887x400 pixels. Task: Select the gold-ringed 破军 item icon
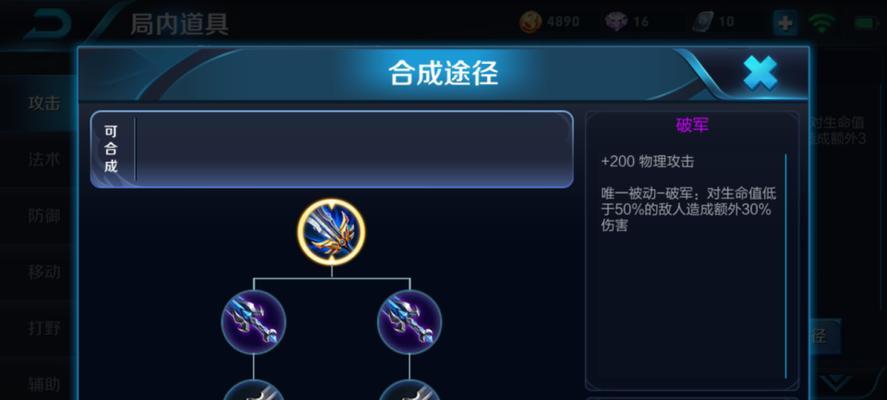tap(331, 232)
